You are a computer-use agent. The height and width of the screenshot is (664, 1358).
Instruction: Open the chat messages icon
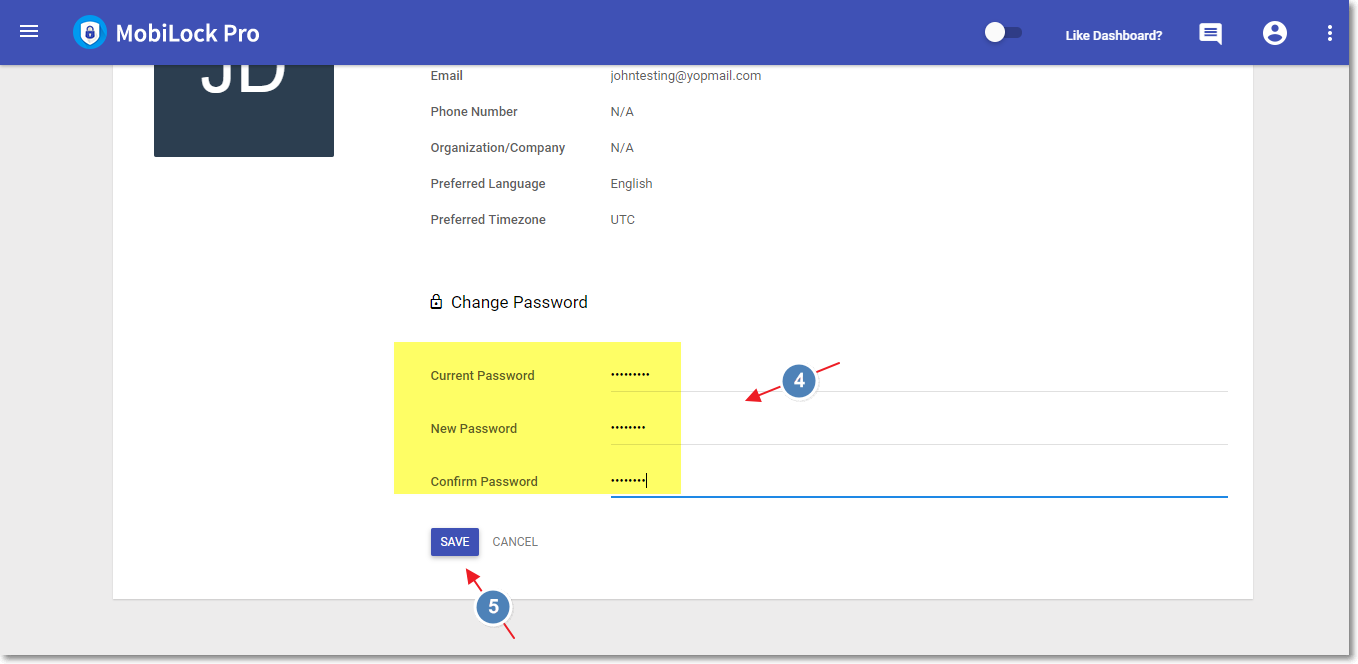1210,34
